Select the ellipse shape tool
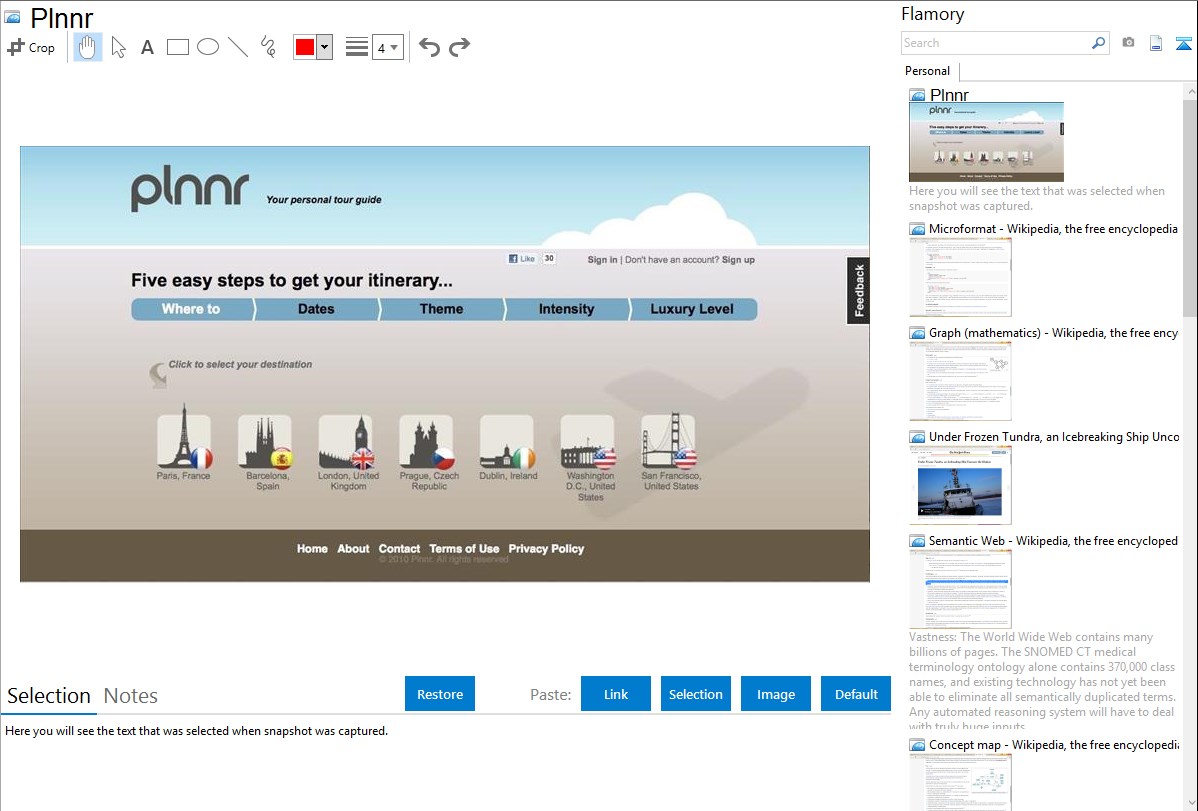The image size is (1198, 811). [208, 47]
